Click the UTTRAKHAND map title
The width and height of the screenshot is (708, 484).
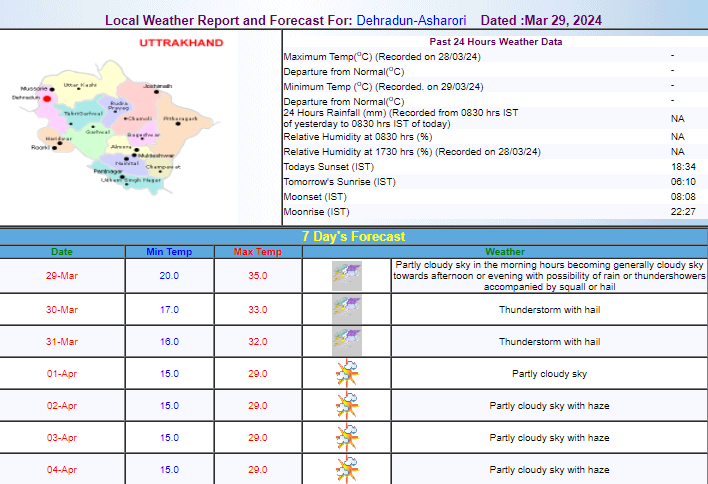(181, 43)
